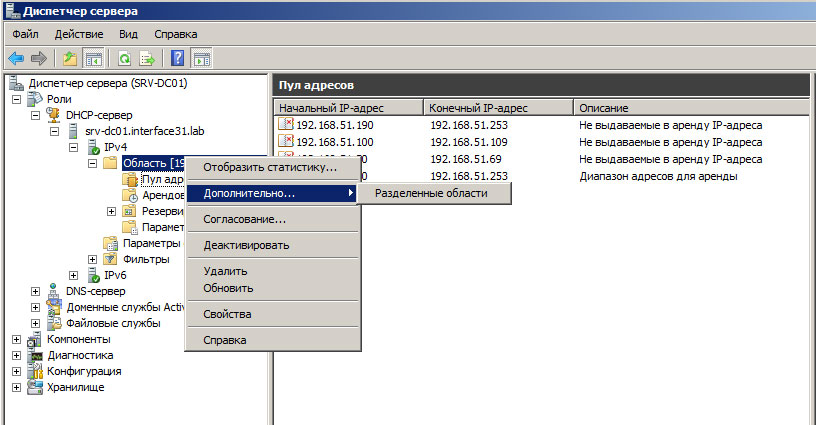
Task: Collapse the IPv4 tree node
Action: pos(73,147)
